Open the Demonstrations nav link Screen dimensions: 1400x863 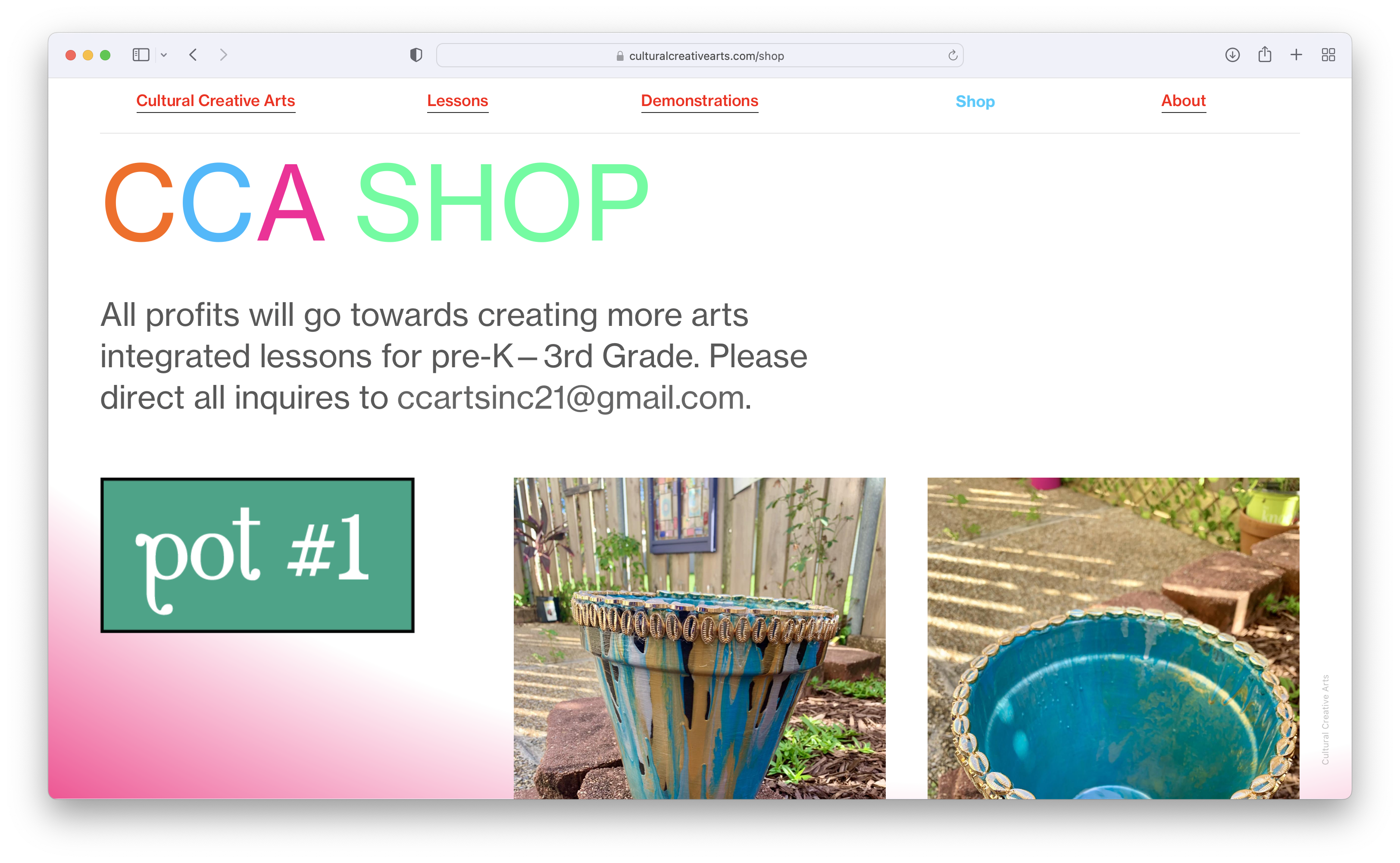(x=699, y=101)
